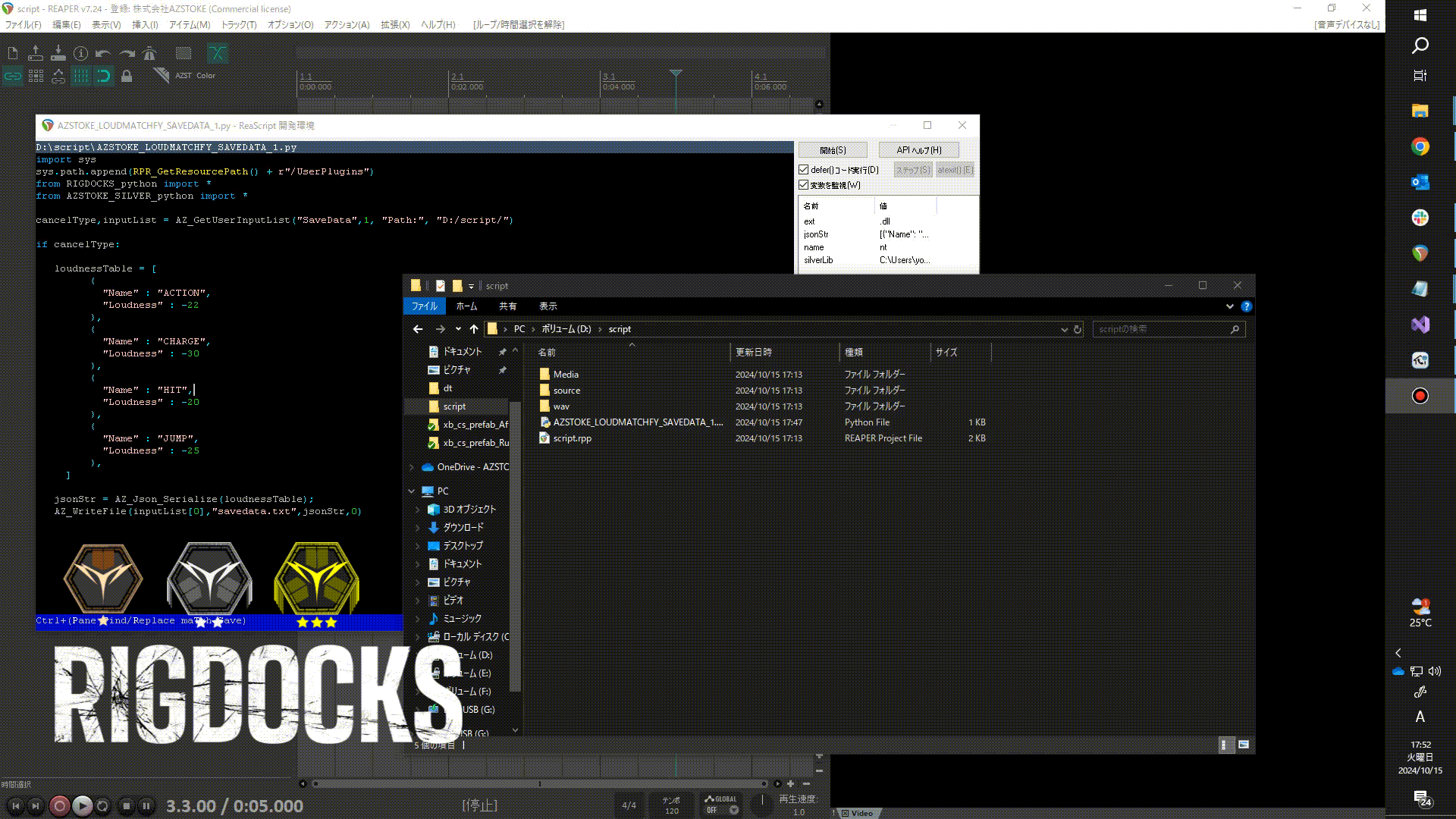Image resolution: width=1456 pixels, height=819 pixels.
Task: Toggle the metronome icon
Action: click(149, 53)
